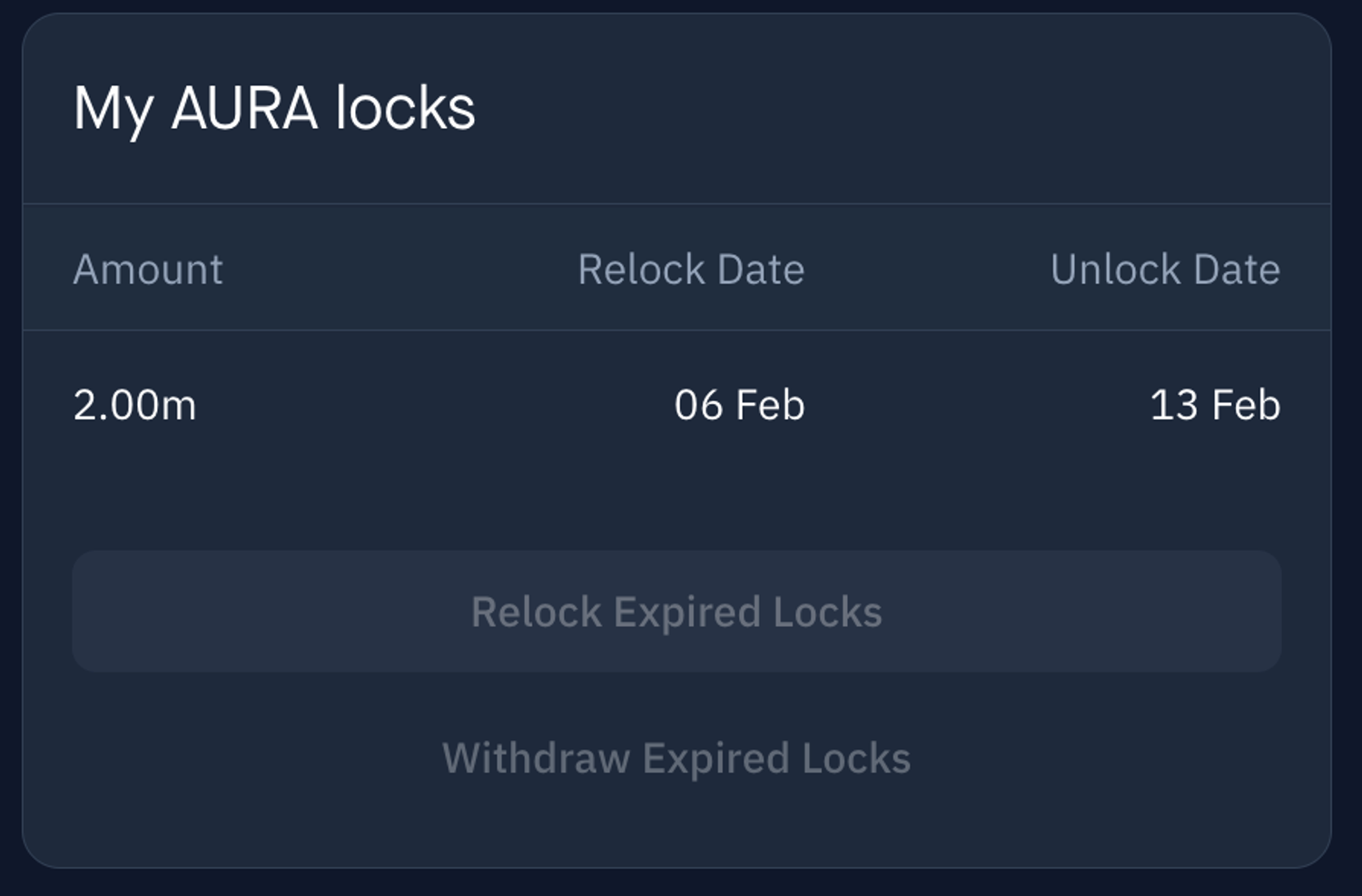1362x896 pixels.
Task: Click the Relock Date column header
Action: [691, 270]
